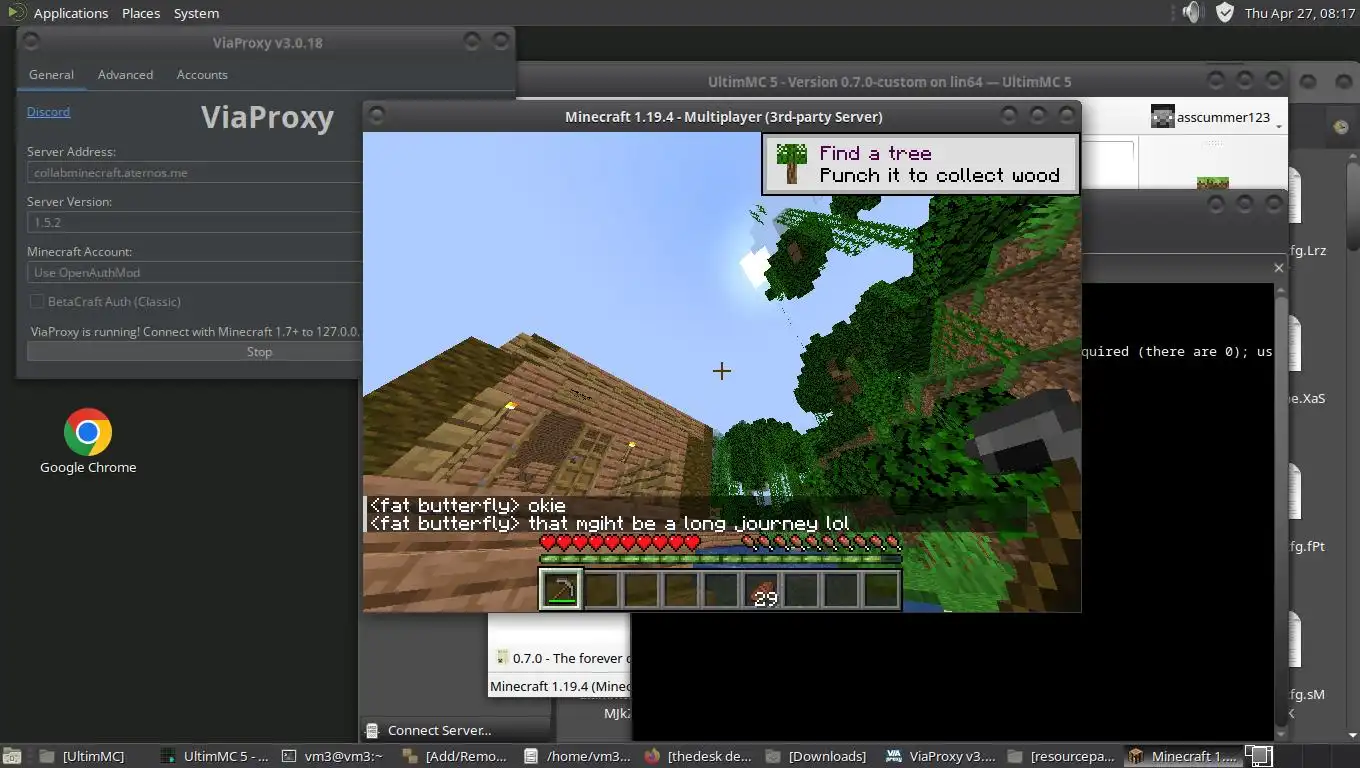The width and height of the screenshot is (1360, 768).
Task: Open the file ending in fg.fPt
Action: point(1306,509)
